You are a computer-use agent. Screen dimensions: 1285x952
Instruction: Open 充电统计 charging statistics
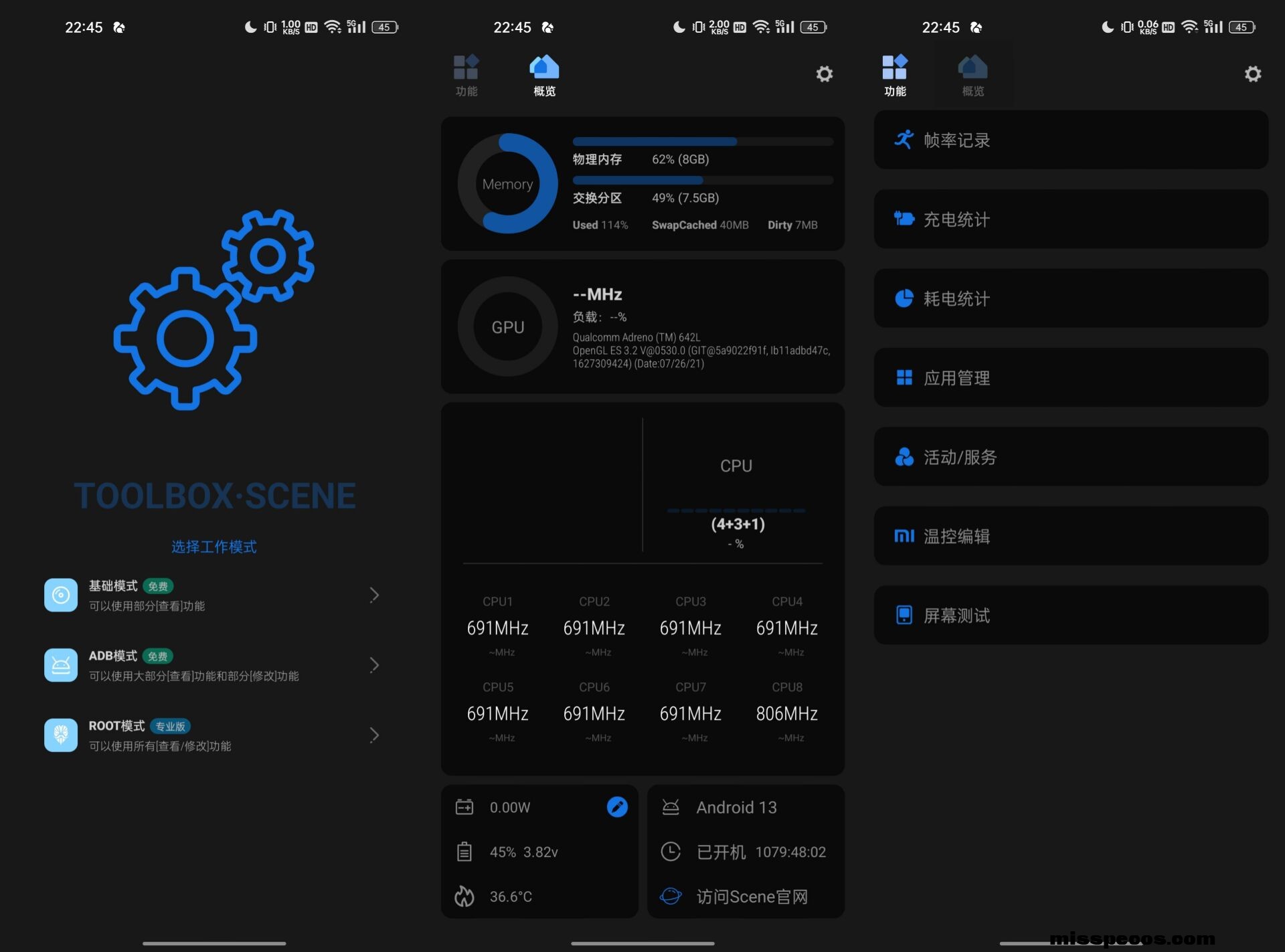(x=1071, y=219)
